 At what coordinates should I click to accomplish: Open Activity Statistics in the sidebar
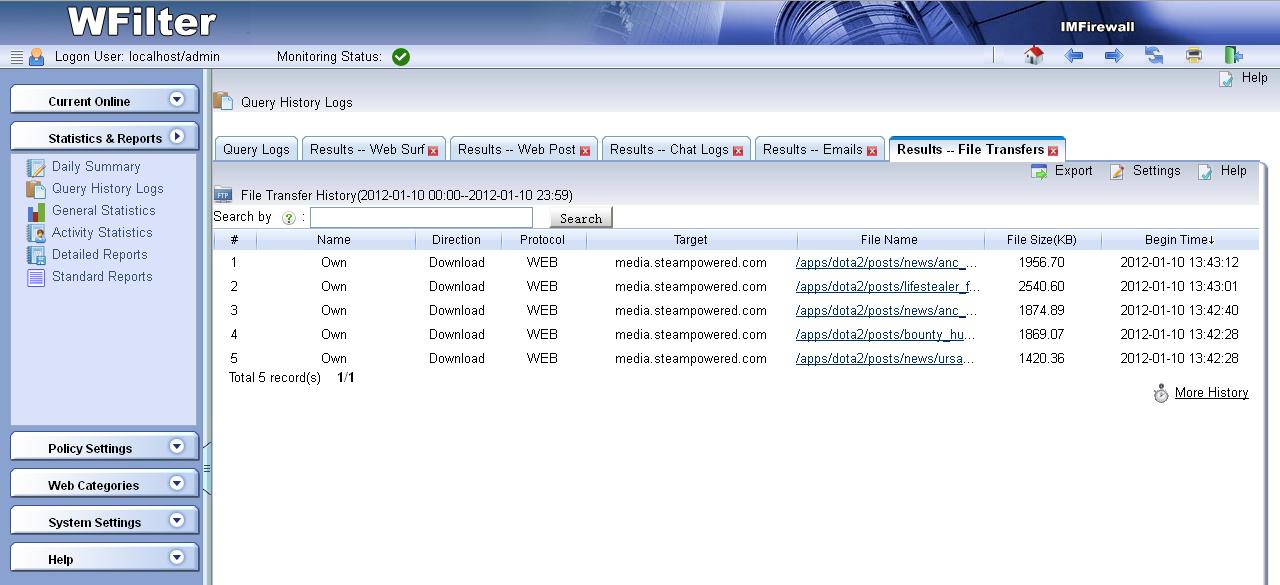tap(102, 233)
